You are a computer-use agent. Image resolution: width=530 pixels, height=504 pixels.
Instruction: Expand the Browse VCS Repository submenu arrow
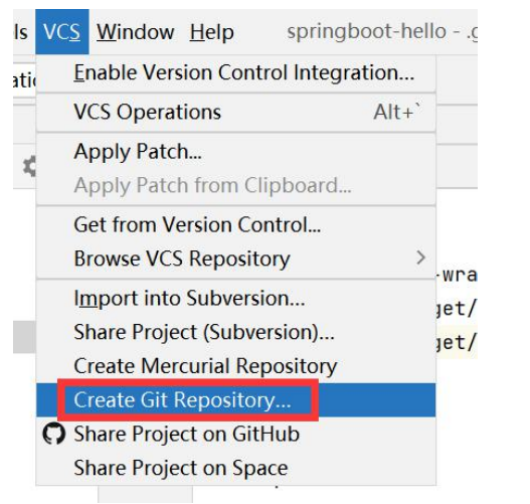point(420,258)
